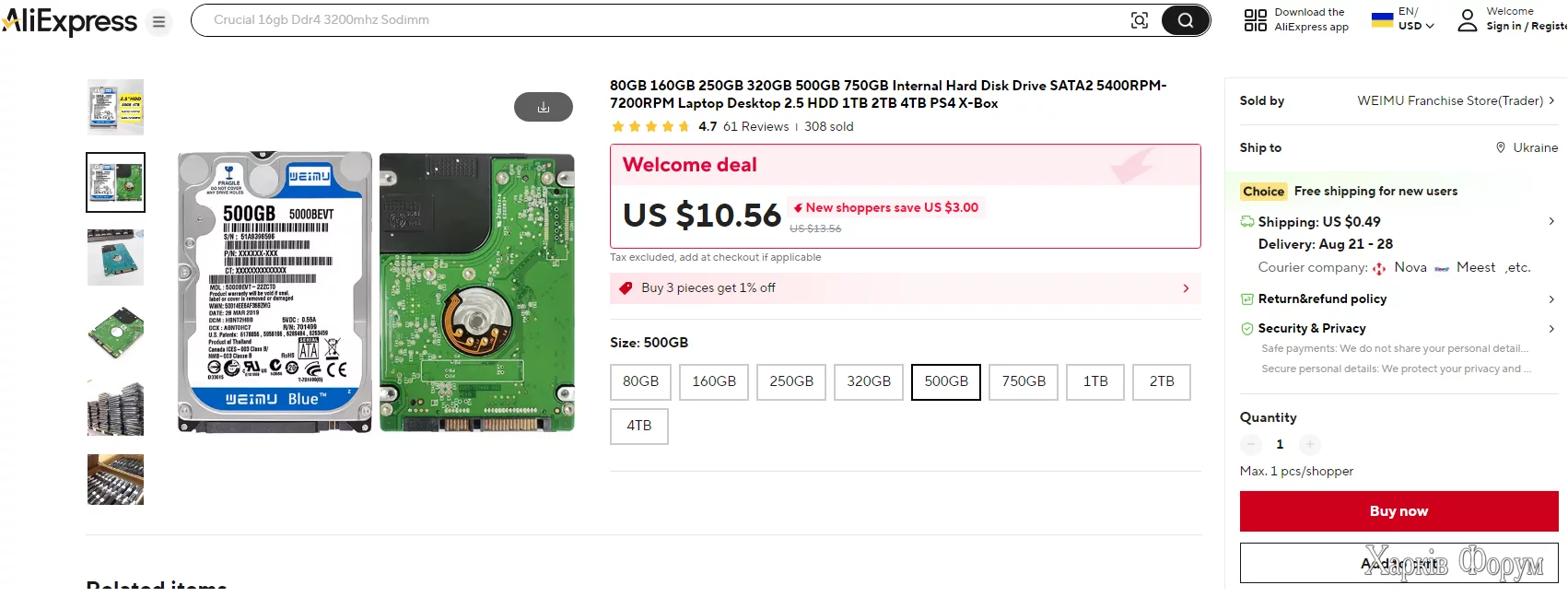The image size is (1568, 597).
Task: Click the sign in profile icon
Action: pyautogui.click(x=1467, y=20)
